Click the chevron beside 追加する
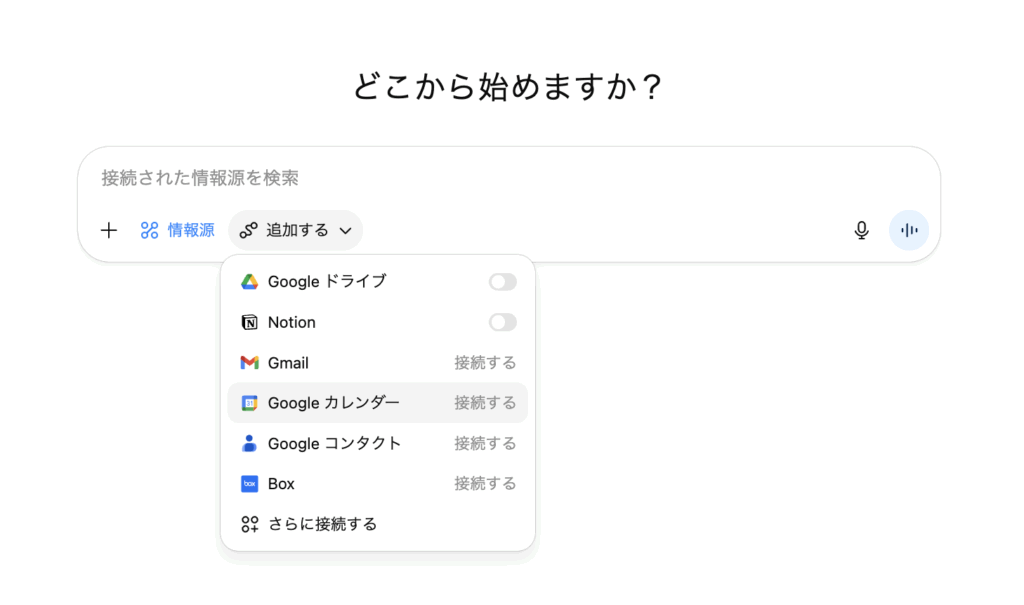 pos(345,231)
